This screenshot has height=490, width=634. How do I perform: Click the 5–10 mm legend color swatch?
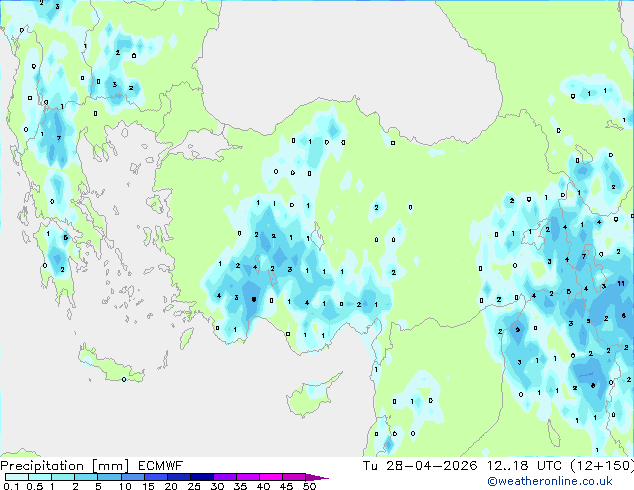click(x=109, y=477)
